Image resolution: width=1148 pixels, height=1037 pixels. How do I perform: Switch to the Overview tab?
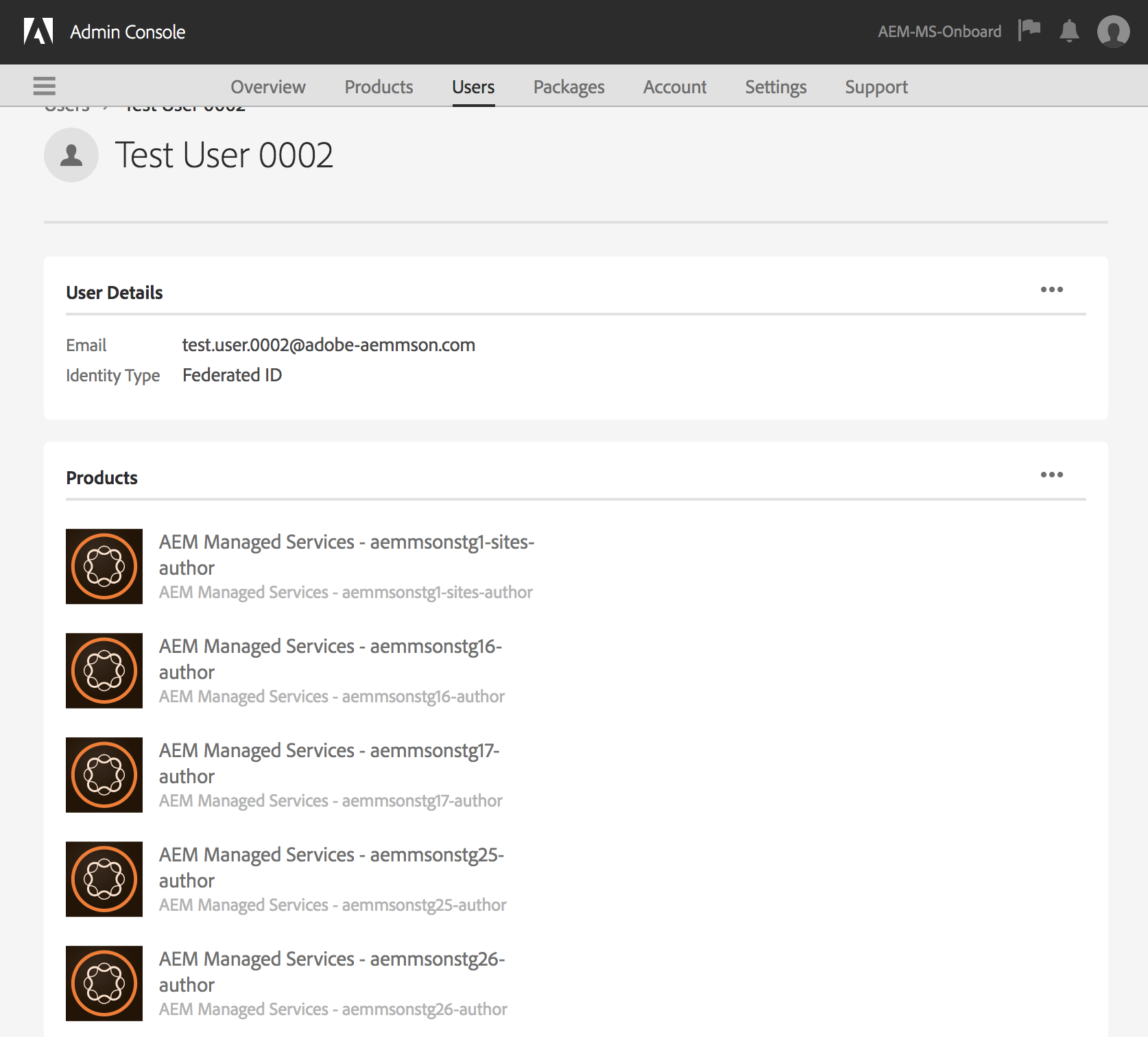pos(268,87)
